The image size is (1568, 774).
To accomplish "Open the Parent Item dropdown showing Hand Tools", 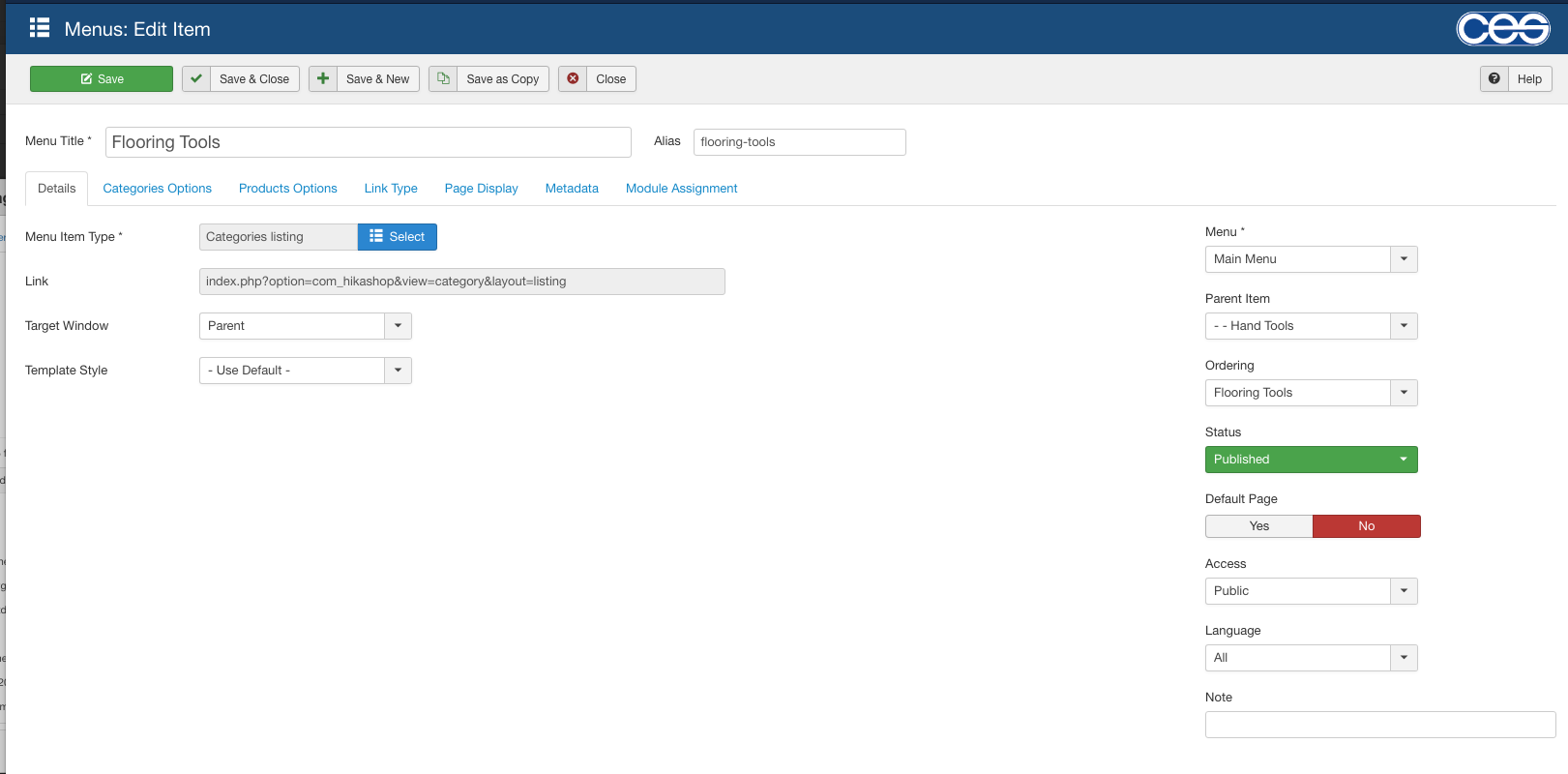I will click(1312, 326).
